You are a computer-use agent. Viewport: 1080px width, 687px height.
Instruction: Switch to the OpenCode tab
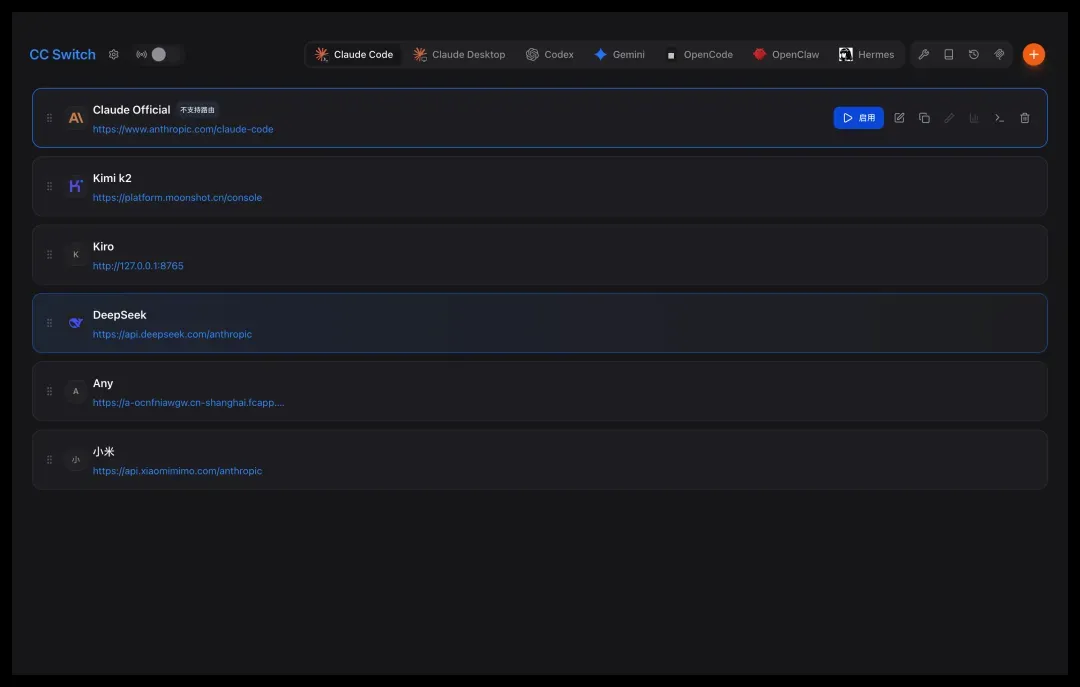pyautogui.click(x=698, y=54)
